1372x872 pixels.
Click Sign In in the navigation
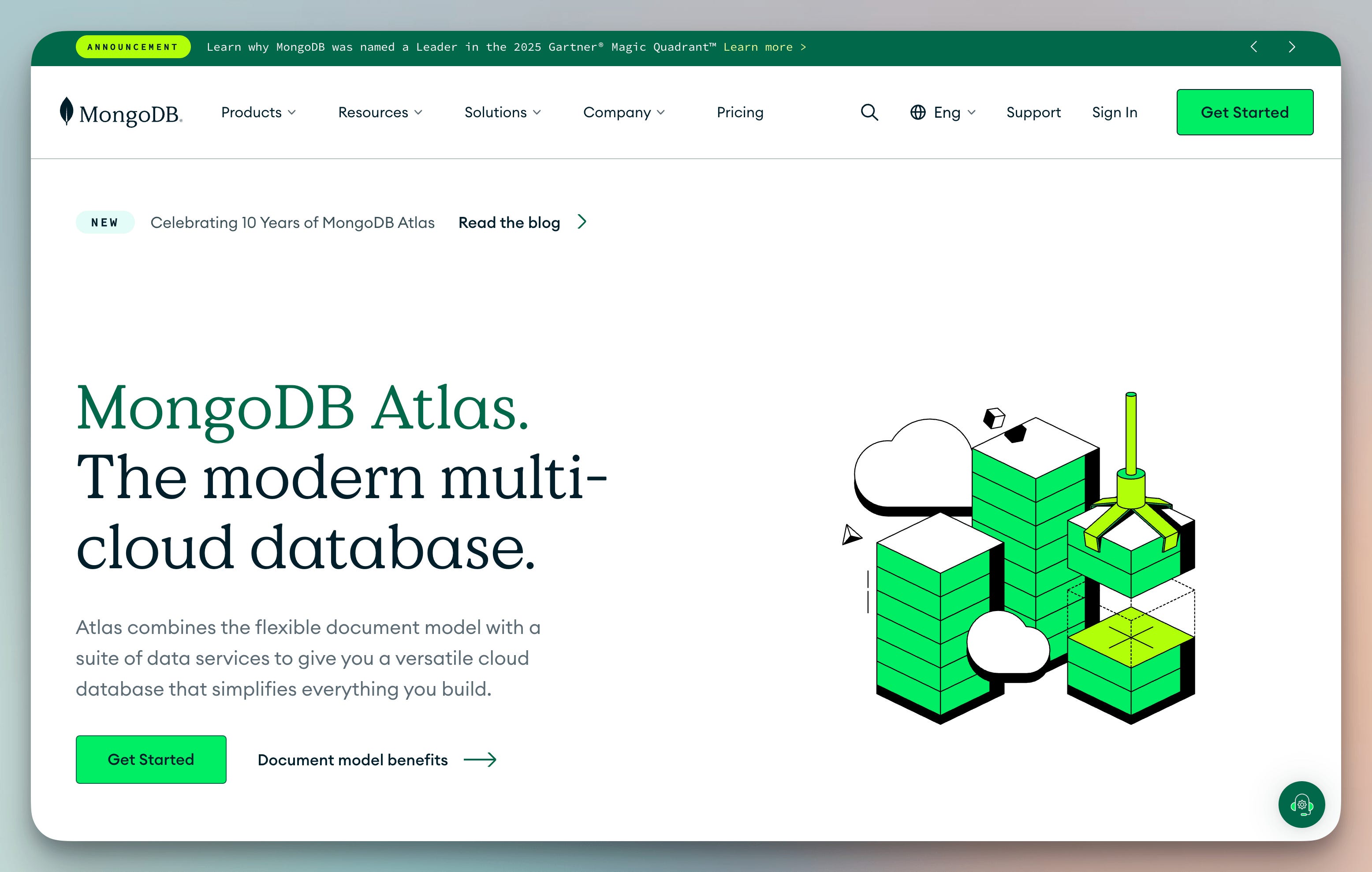click(x=1115, y=112)
